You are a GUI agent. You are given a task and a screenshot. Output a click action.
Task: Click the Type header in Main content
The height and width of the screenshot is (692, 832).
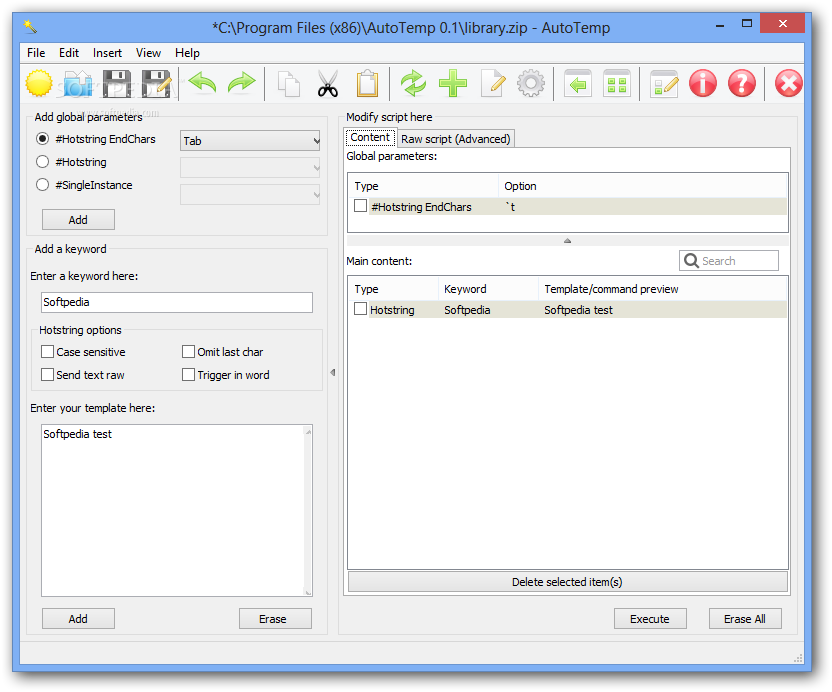pyautogui.click(x=393, y=289)
